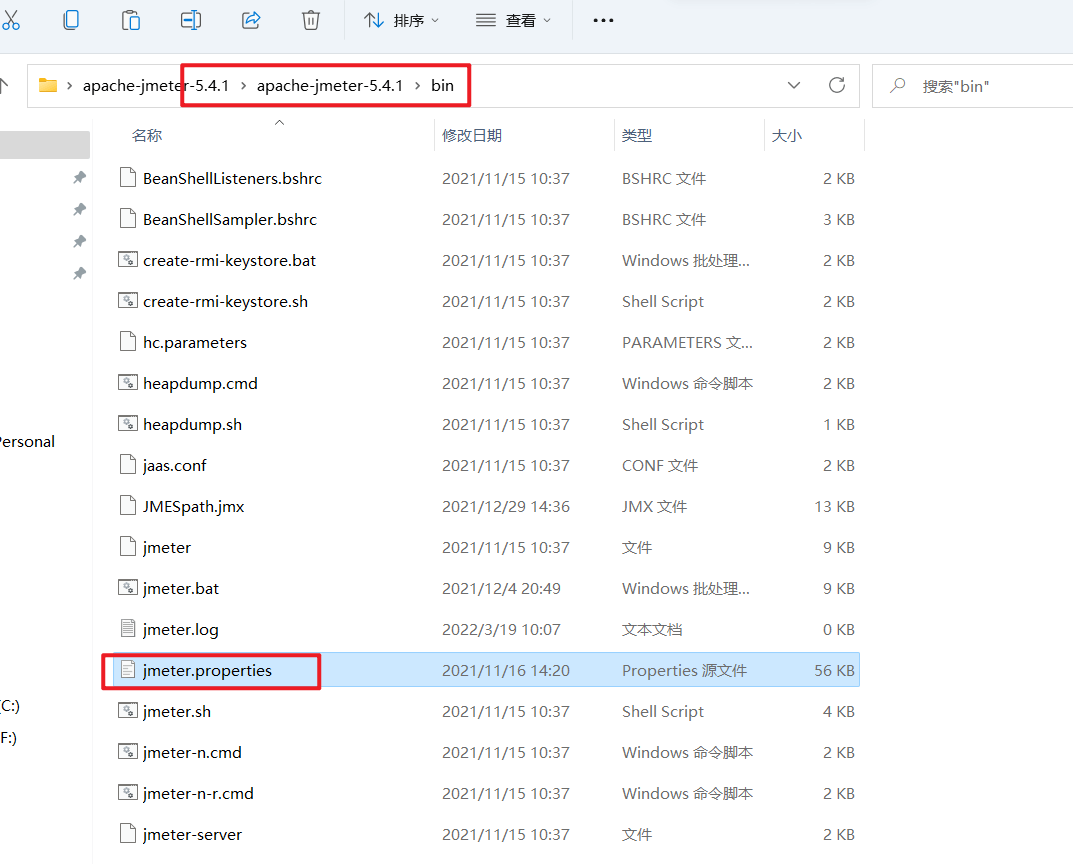The image size is (1073, 864).
Task: Open the 查看 view dropdown
Action: click(513, 21)
